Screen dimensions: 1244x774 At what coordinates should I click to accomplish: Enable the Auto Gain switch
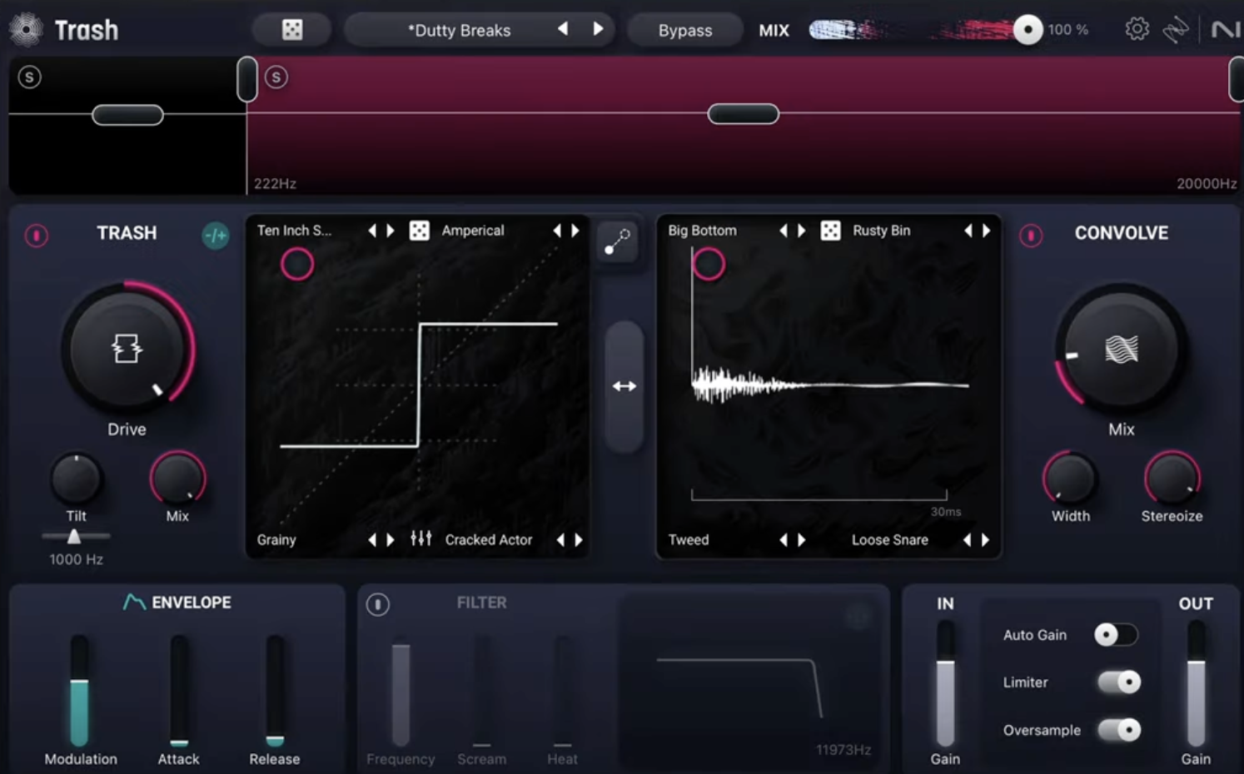[1116, 634]
